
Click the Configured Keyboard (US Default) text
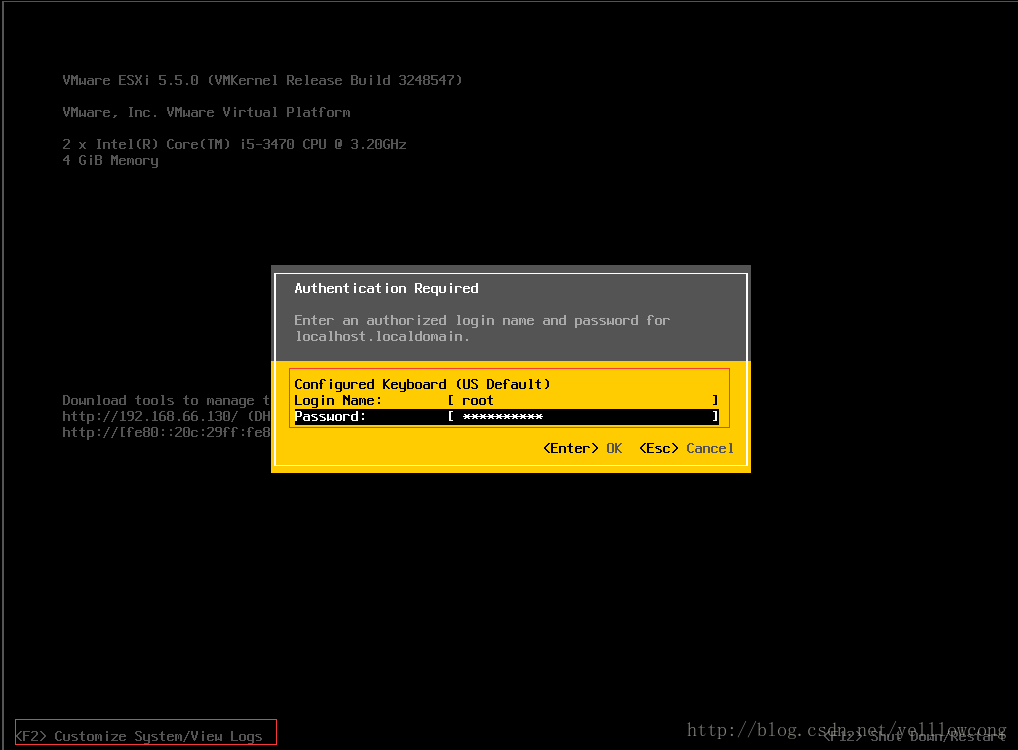[422, 384]
